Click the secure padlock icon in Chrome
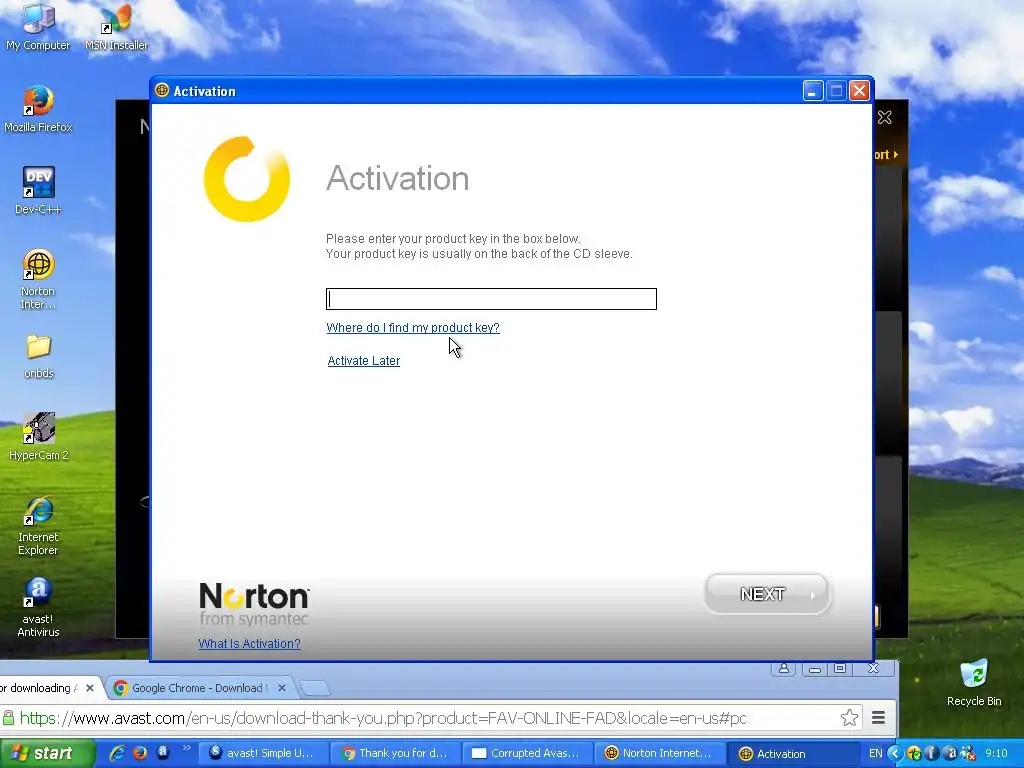 point(8,718)
